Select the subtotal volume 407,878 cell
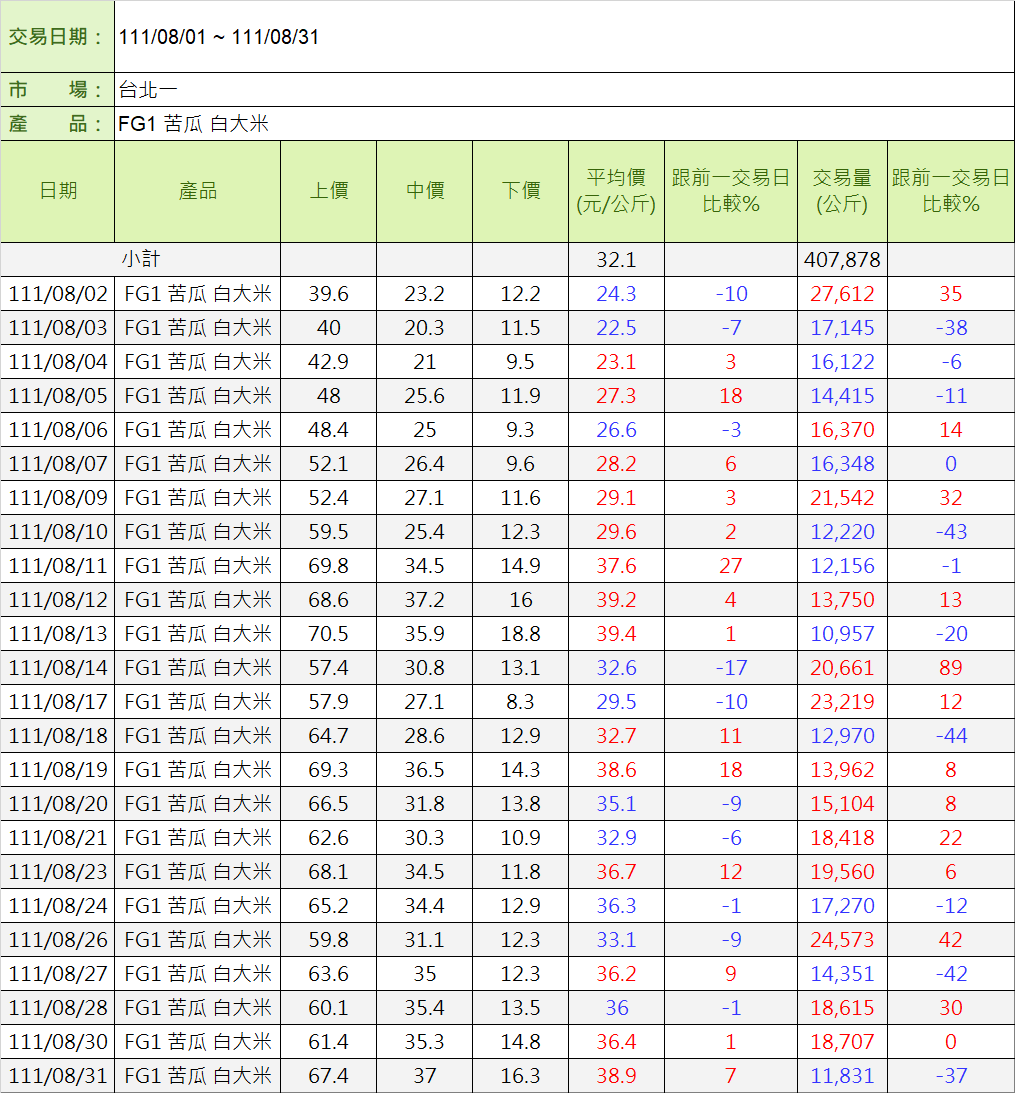Viewport: 1015px width, 1093px height. [842, 260]
